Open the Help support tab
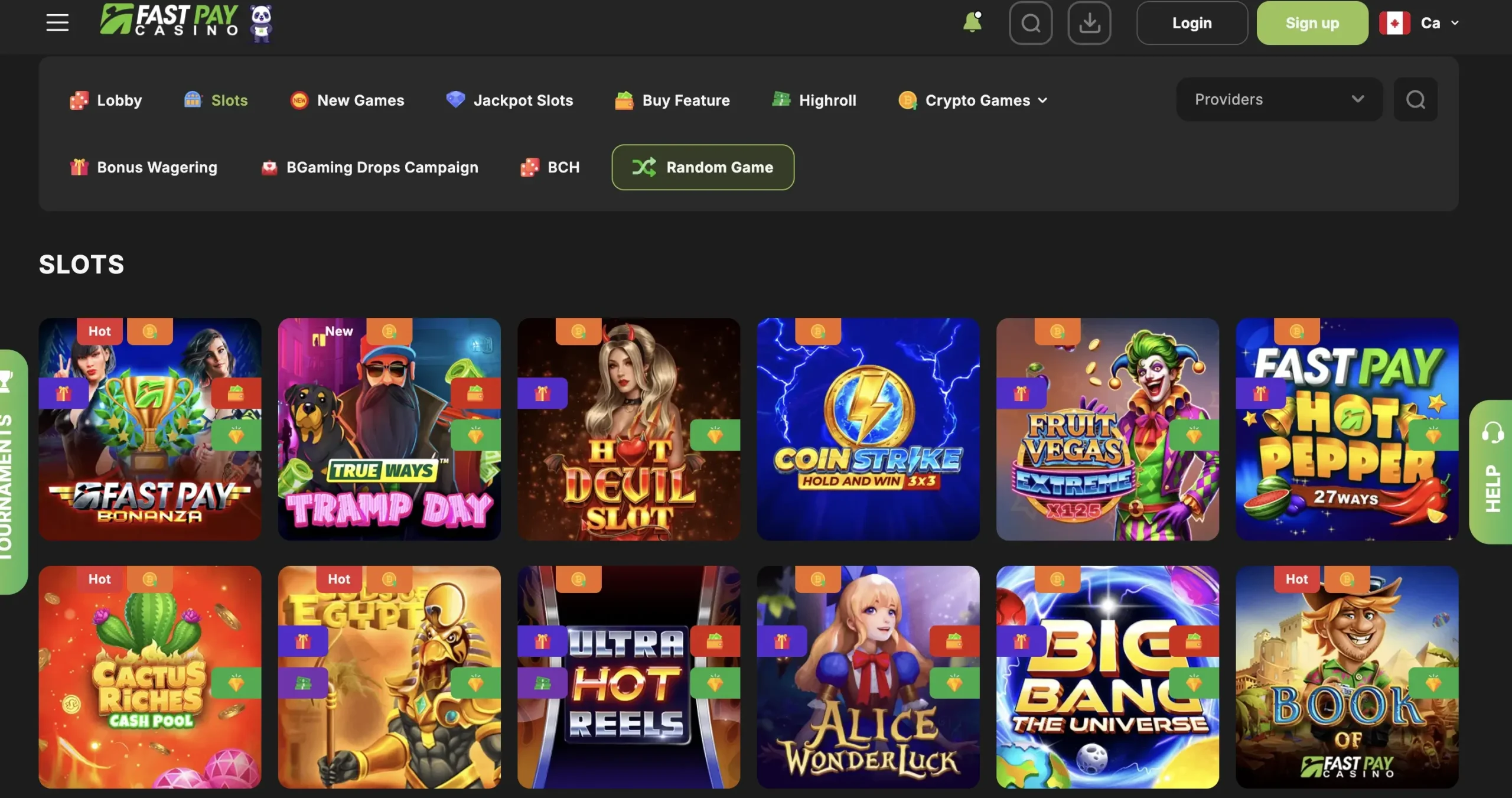 click(1491, 471)
